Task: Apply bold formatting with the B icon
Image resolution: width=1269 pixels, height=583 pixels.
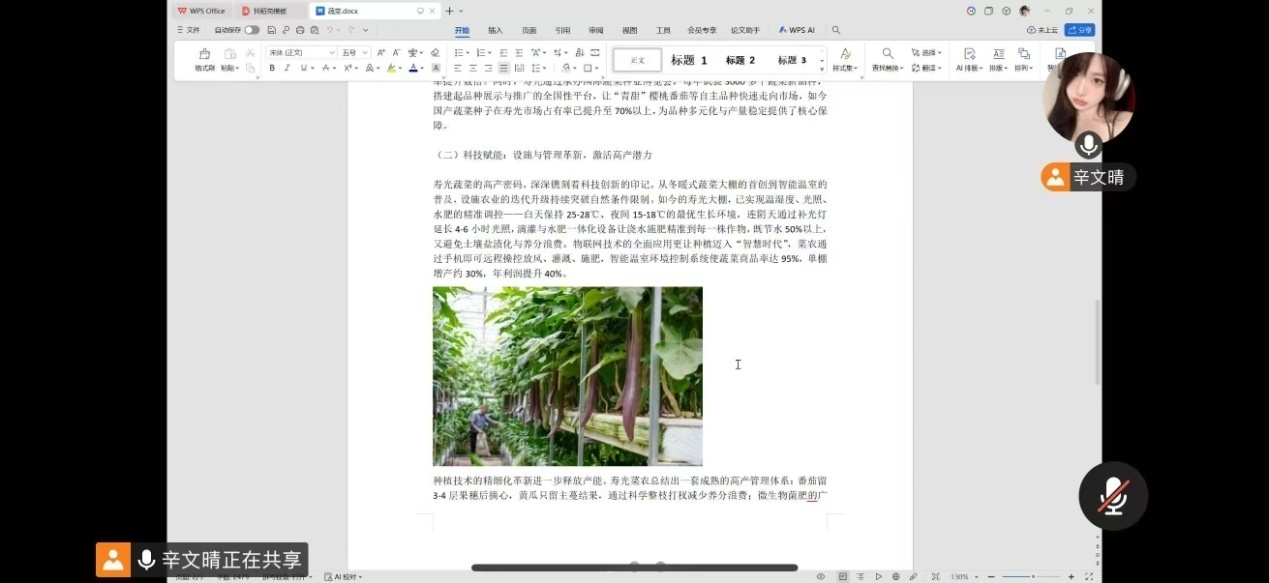Action: pos(272,68)
